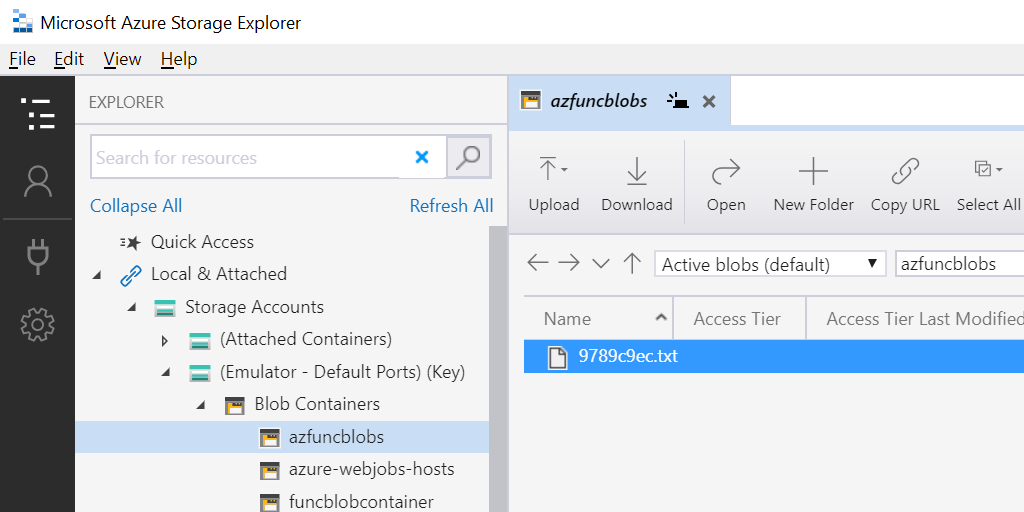Open the Select All dropdown
The width and height of the screenshot is (1024, 512).
(x=989, y=184)
